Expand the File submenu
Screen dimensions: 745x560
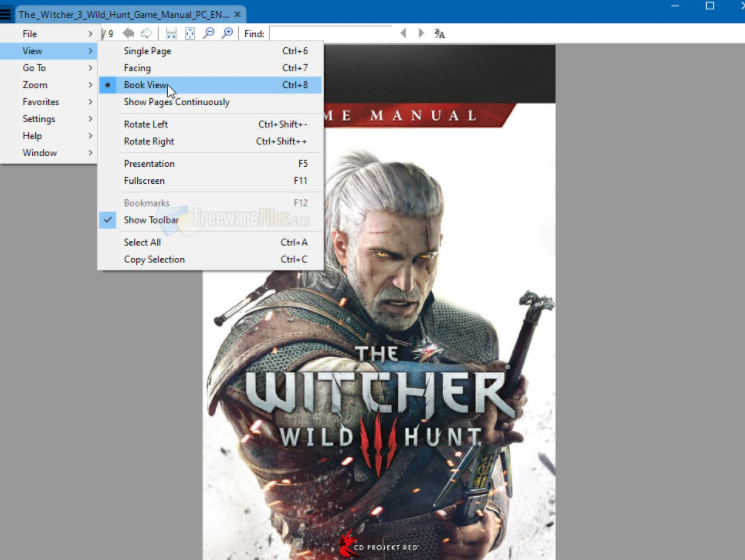click(x=48, y=34)
